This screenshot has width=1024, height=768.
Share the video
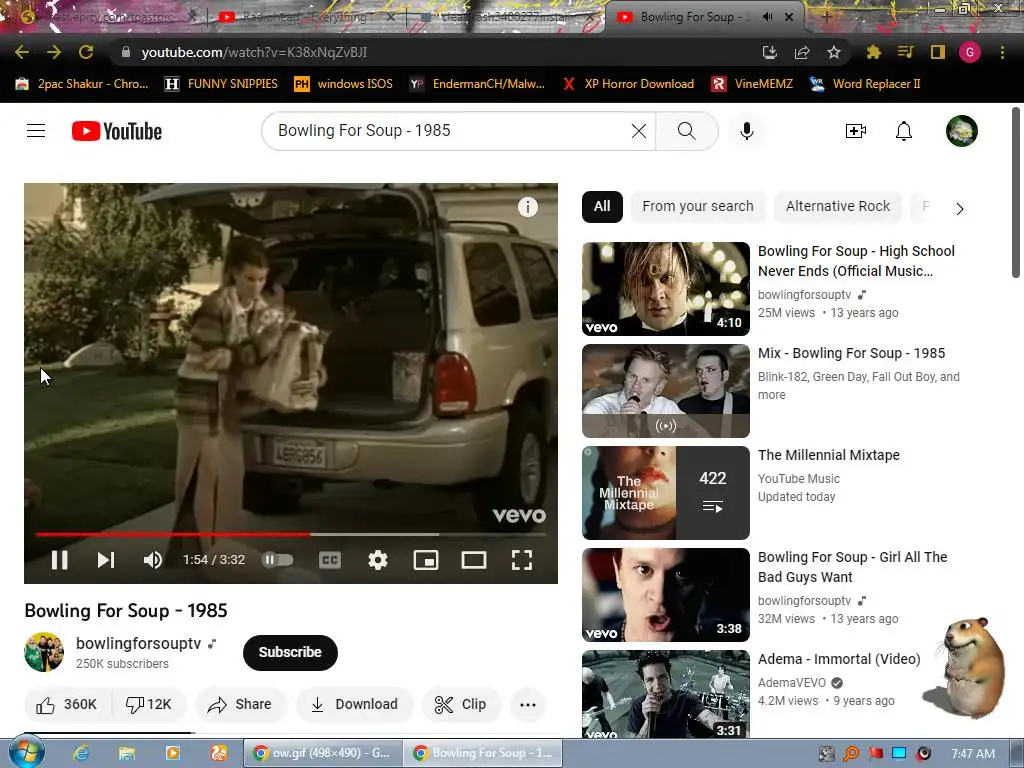[x=240, y=705]
